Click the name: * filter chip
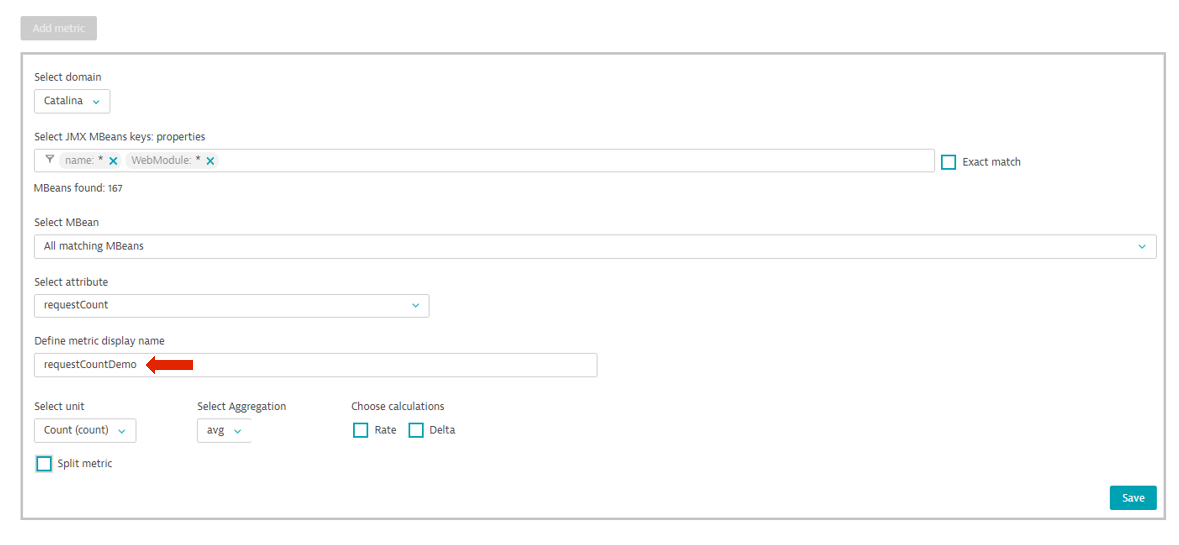 89,161
